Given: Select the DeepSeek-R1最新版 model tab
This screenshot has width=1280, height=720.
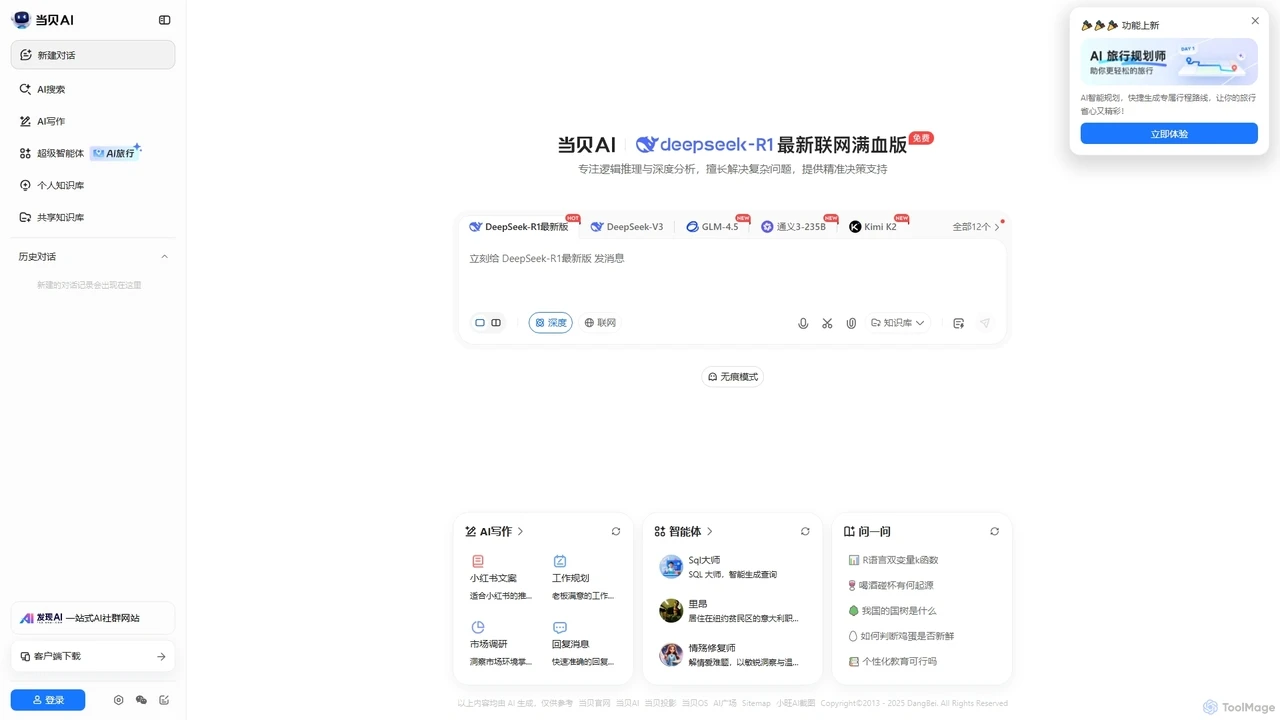Looking at the screenshot, I should point(520,227).
